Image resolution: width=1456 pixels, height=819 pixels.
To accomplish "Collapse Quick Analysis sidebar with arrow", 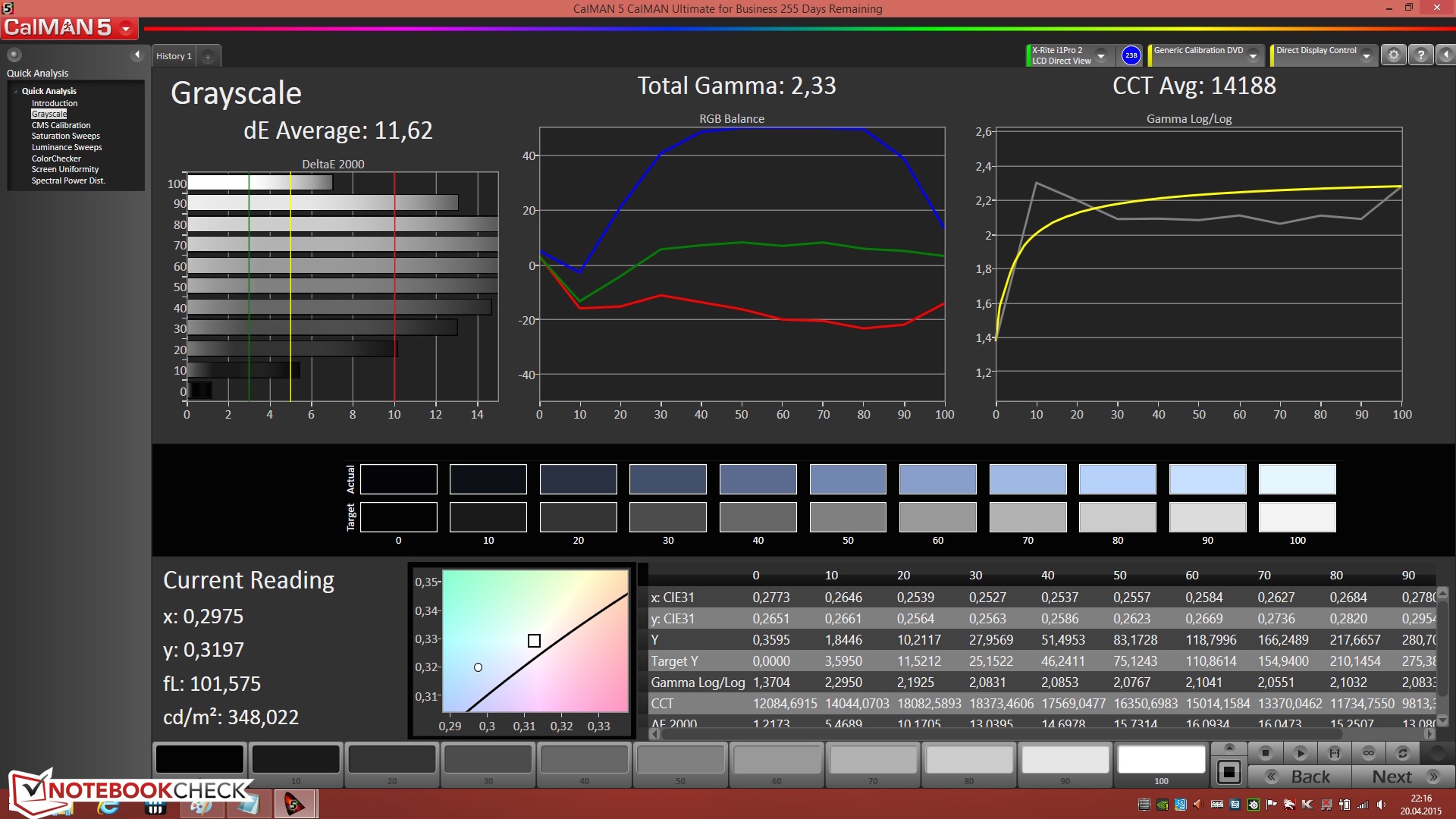I will pyautogui.click(x=137, y=55).
